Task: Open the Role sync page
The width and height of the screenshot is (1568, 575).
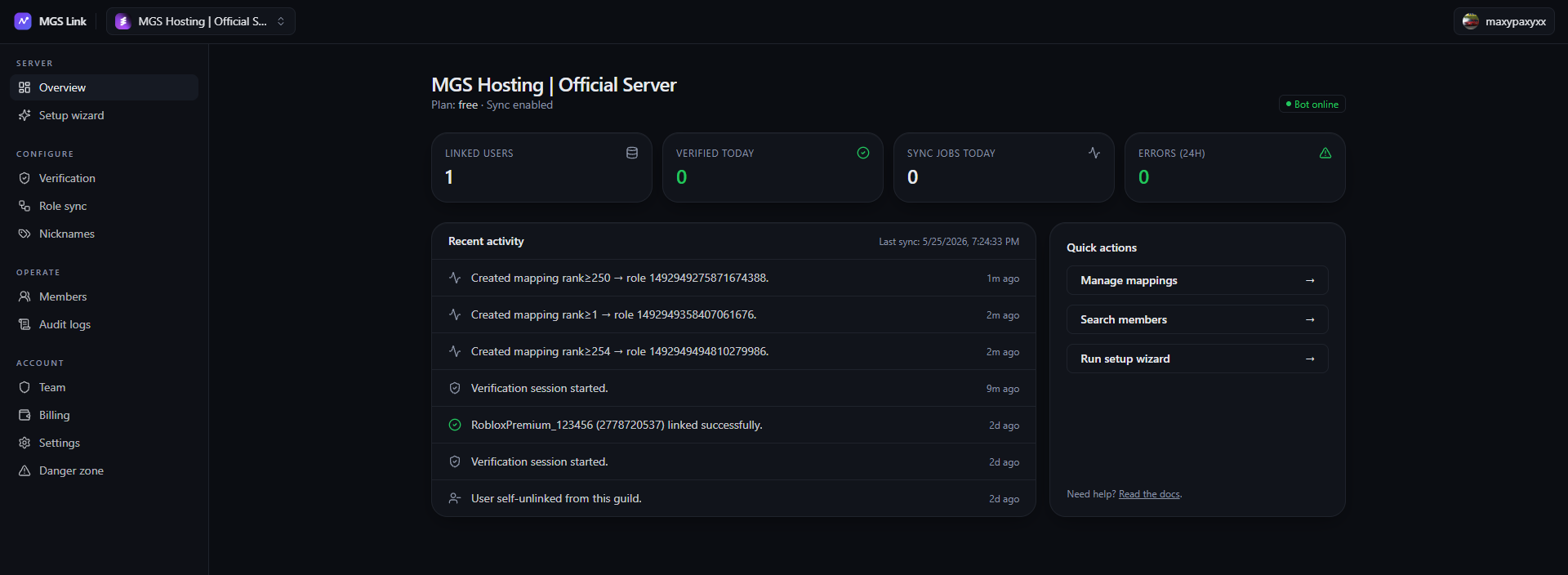Action: (x=104, y=206)
